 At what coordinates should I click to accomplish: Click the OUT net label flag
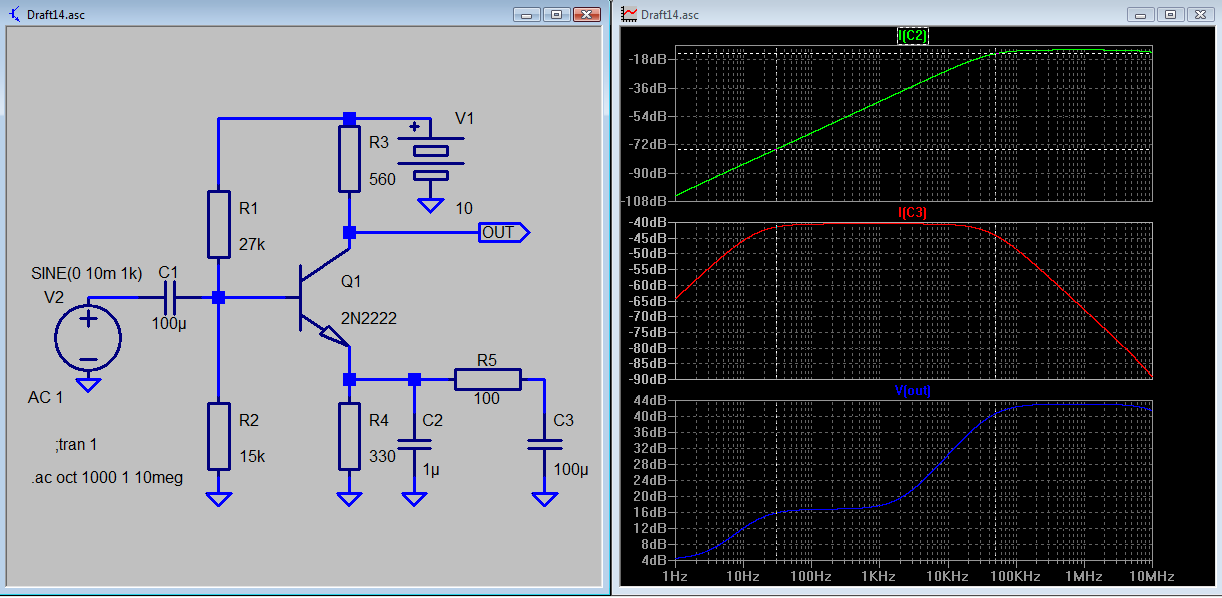(504, 232)
